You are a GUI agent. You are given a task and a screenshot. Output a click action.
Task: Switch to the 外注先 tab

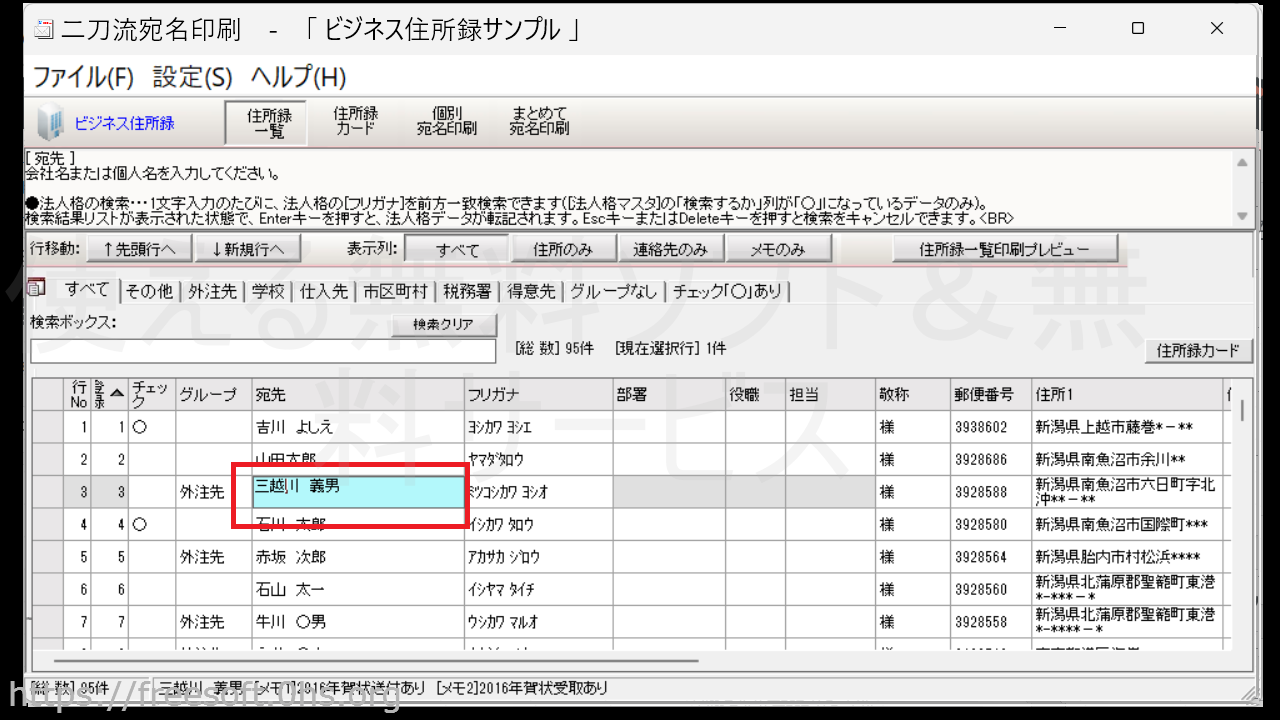coord(212,291)
